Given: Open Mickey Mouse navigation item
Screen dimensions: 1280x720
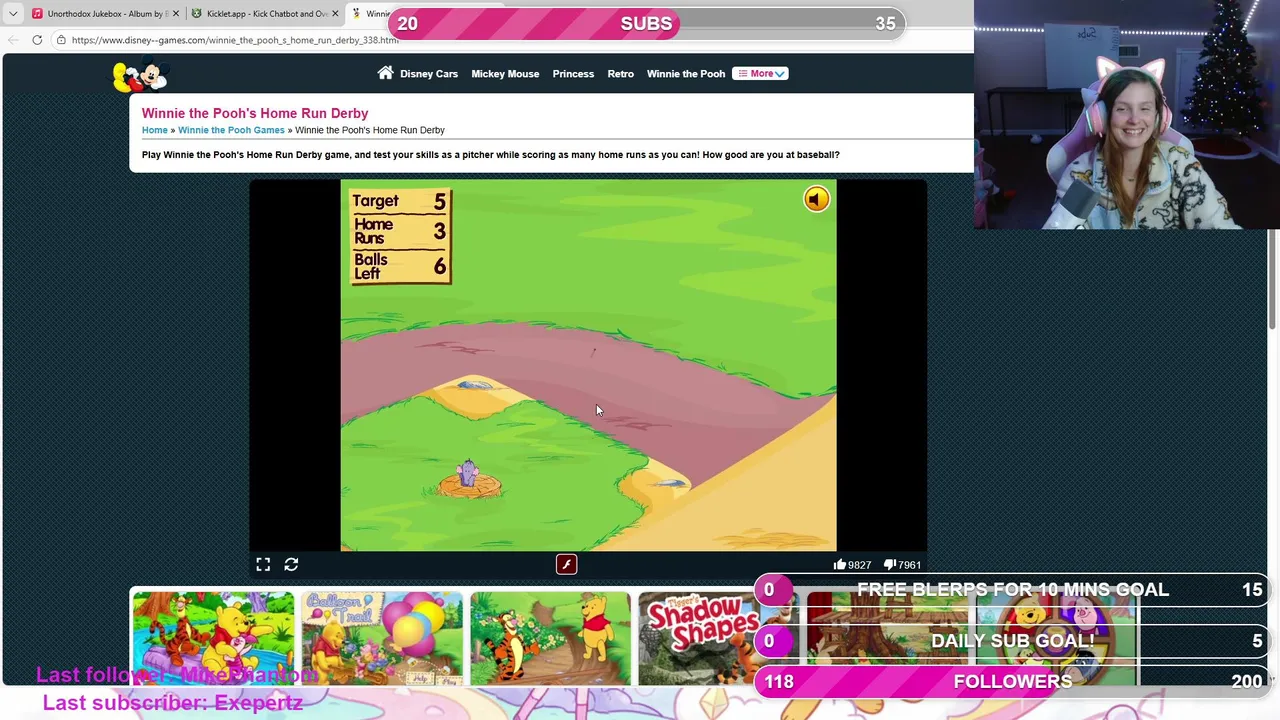Looking at the screenshot, I should click(x=505, y=74).
